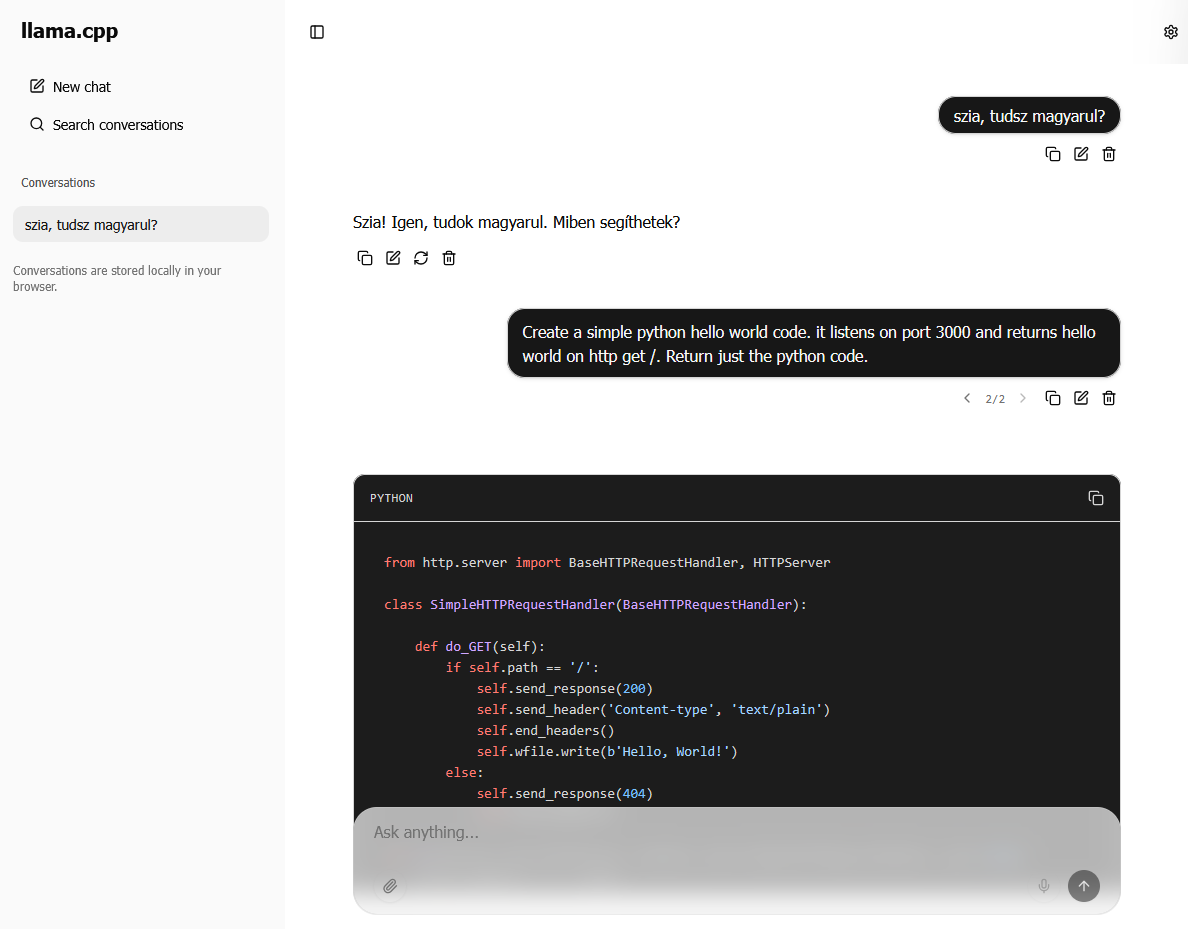1188x929 pixels.
Task: Delete the python hello world prompt message
Action: tap(1109, 398)
